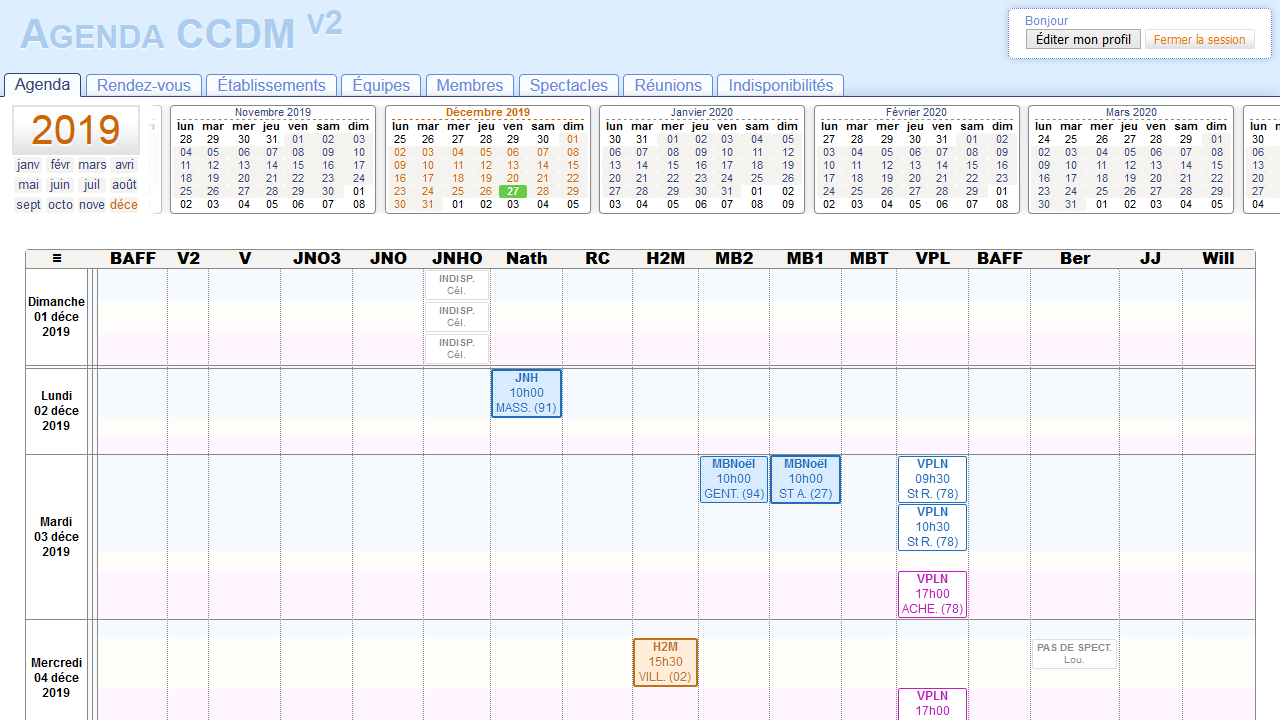Select the MBNoël 10h00 ST A. (27) event
Screen dimensions: 1280x720
point(805,479)
